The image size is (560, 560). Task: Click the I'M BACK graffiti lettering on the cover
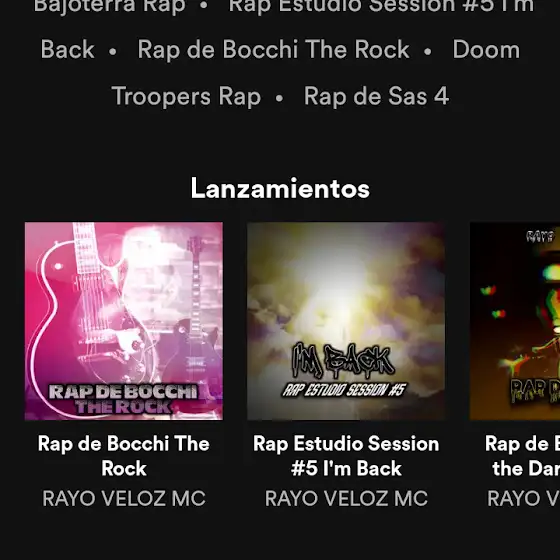[343, 360]
